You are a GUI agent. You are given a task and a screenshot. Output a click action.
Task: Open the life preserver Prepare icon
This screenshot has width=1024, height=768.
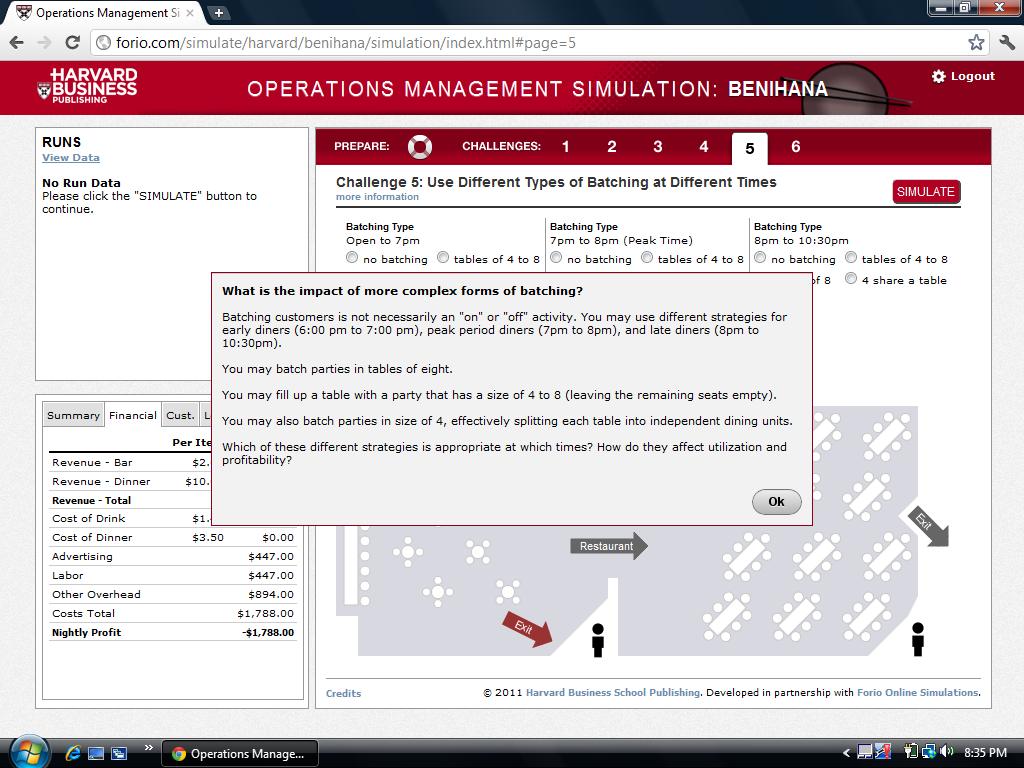point(420,146)
